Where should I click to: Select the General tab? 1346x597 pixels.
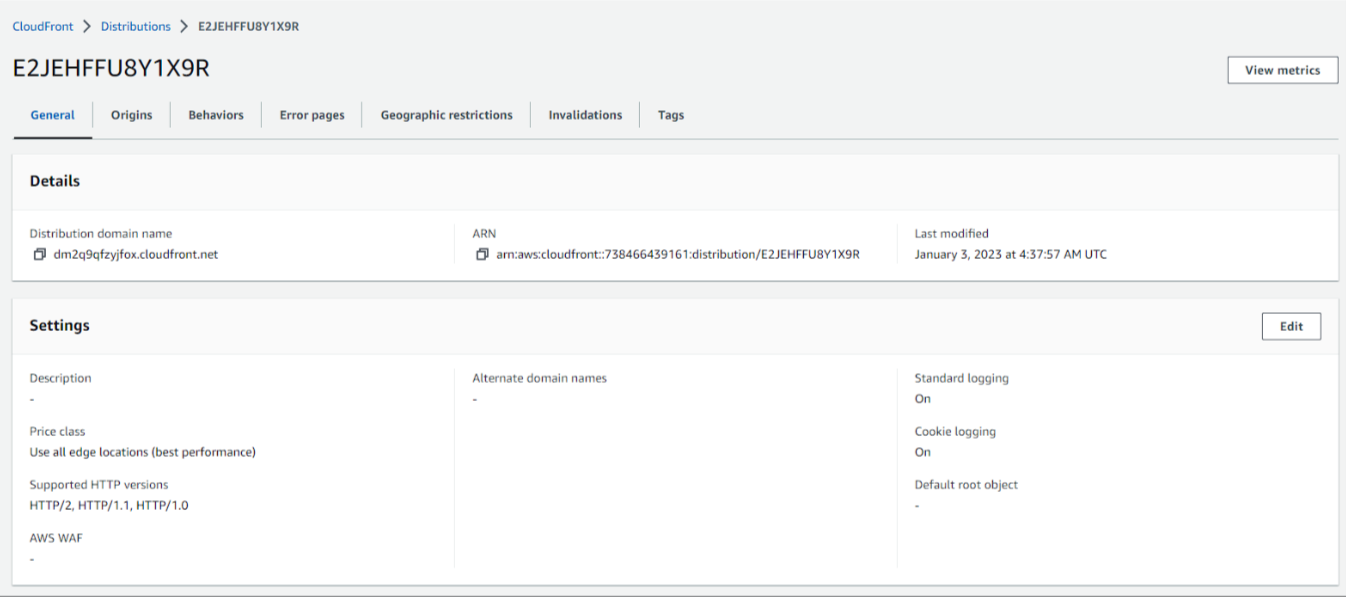[52, 114]
